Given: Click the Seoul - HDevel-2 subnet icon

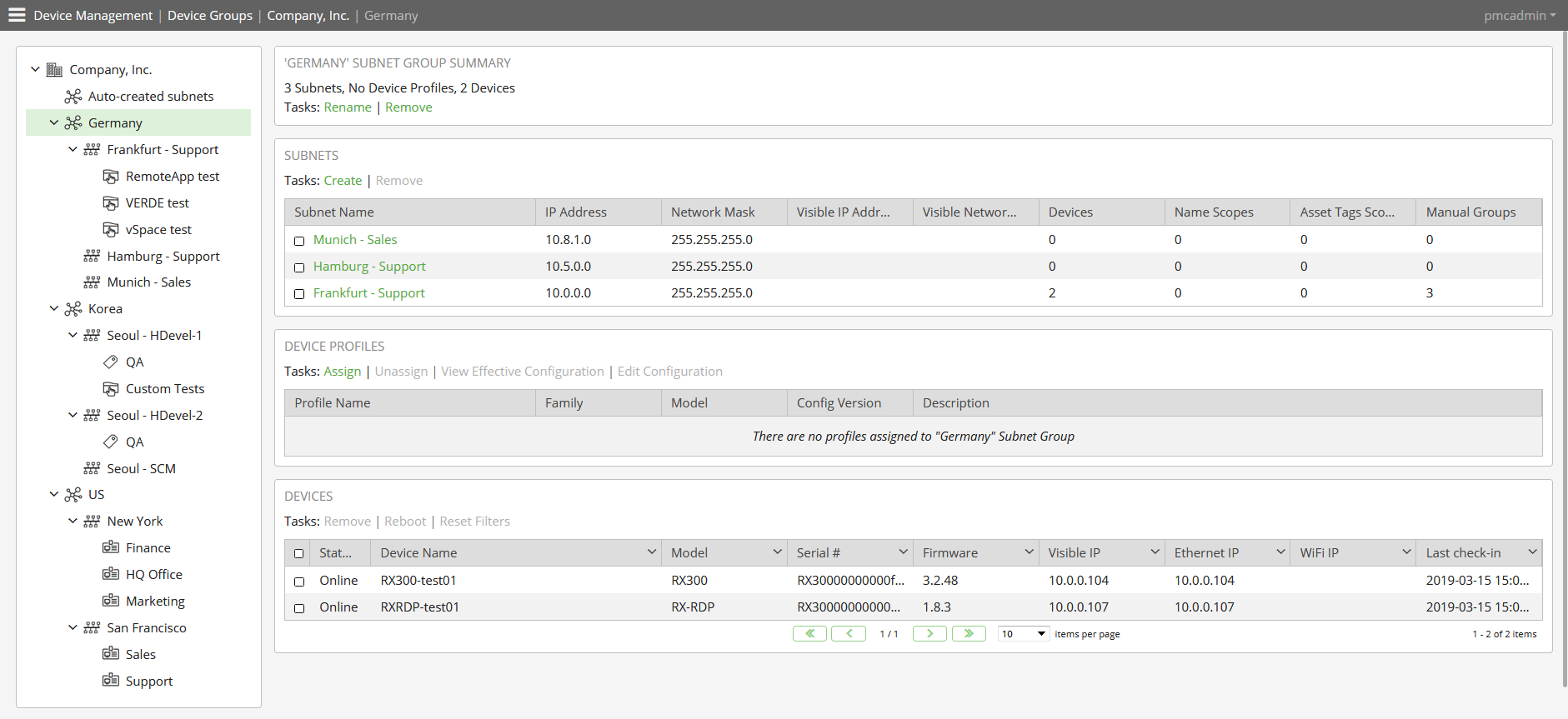Looking at the screenshot, I should pyautogui.click(x=92, y=416).
